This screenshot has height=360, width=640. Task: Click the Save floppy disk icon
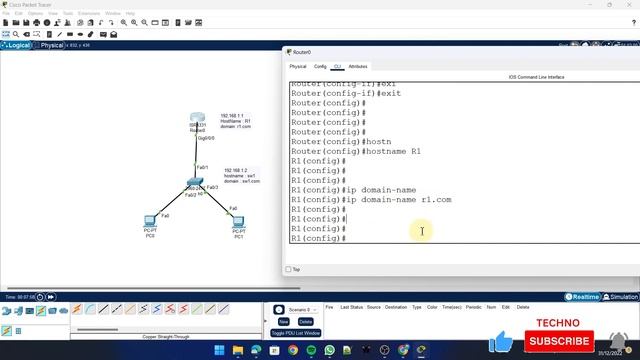(x=26, y=23)
